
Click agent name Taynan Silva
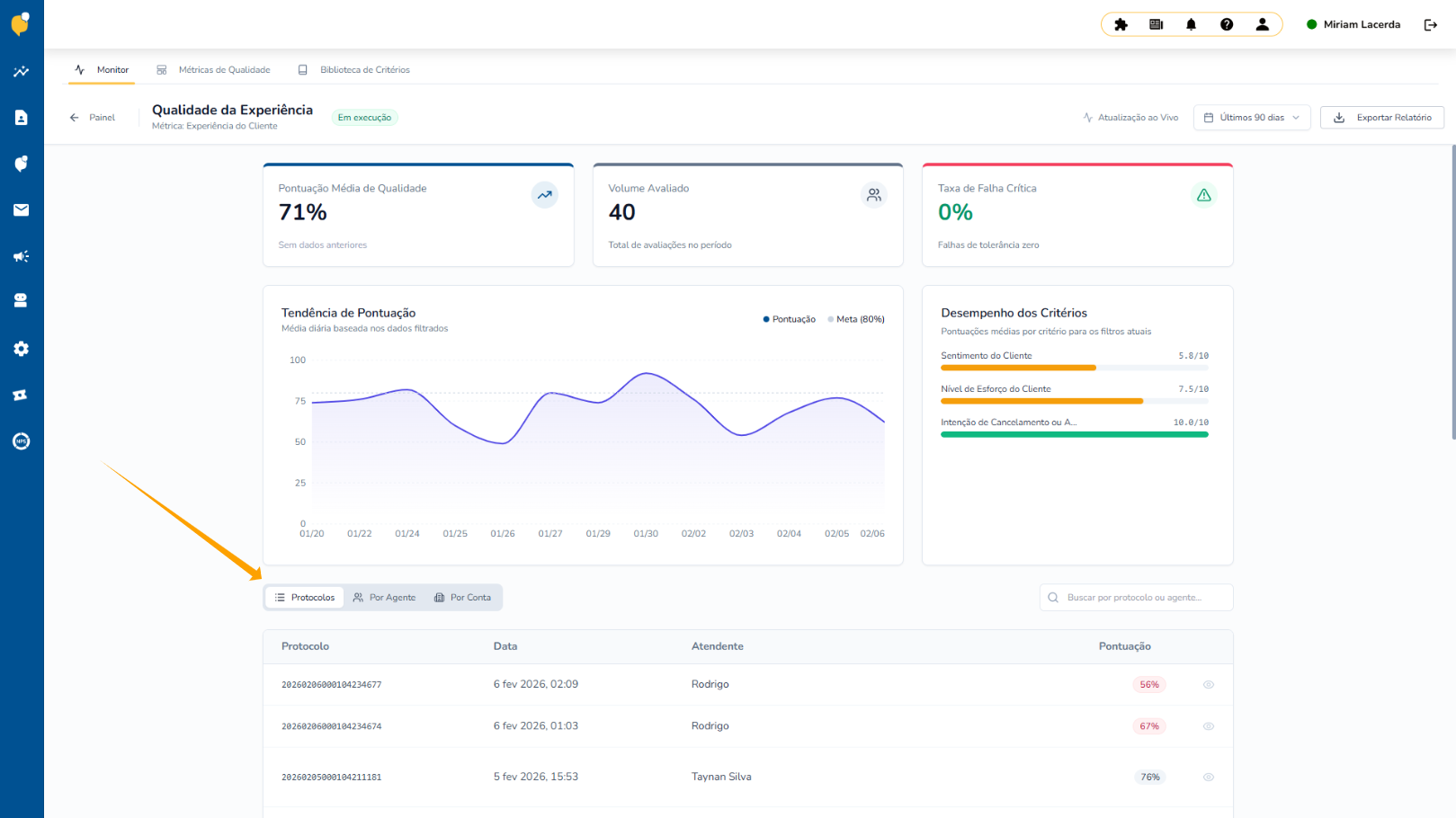721,777
